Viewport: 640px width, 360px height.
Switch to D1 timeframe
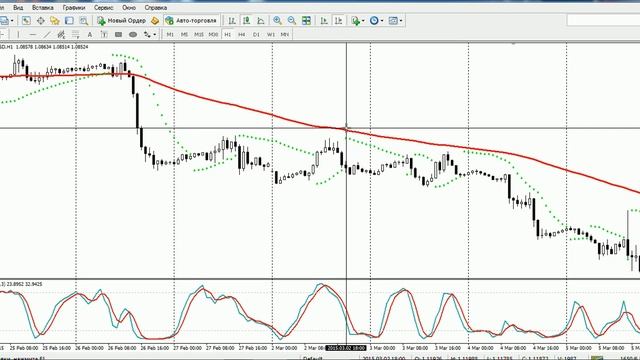(x=256, y=35)
